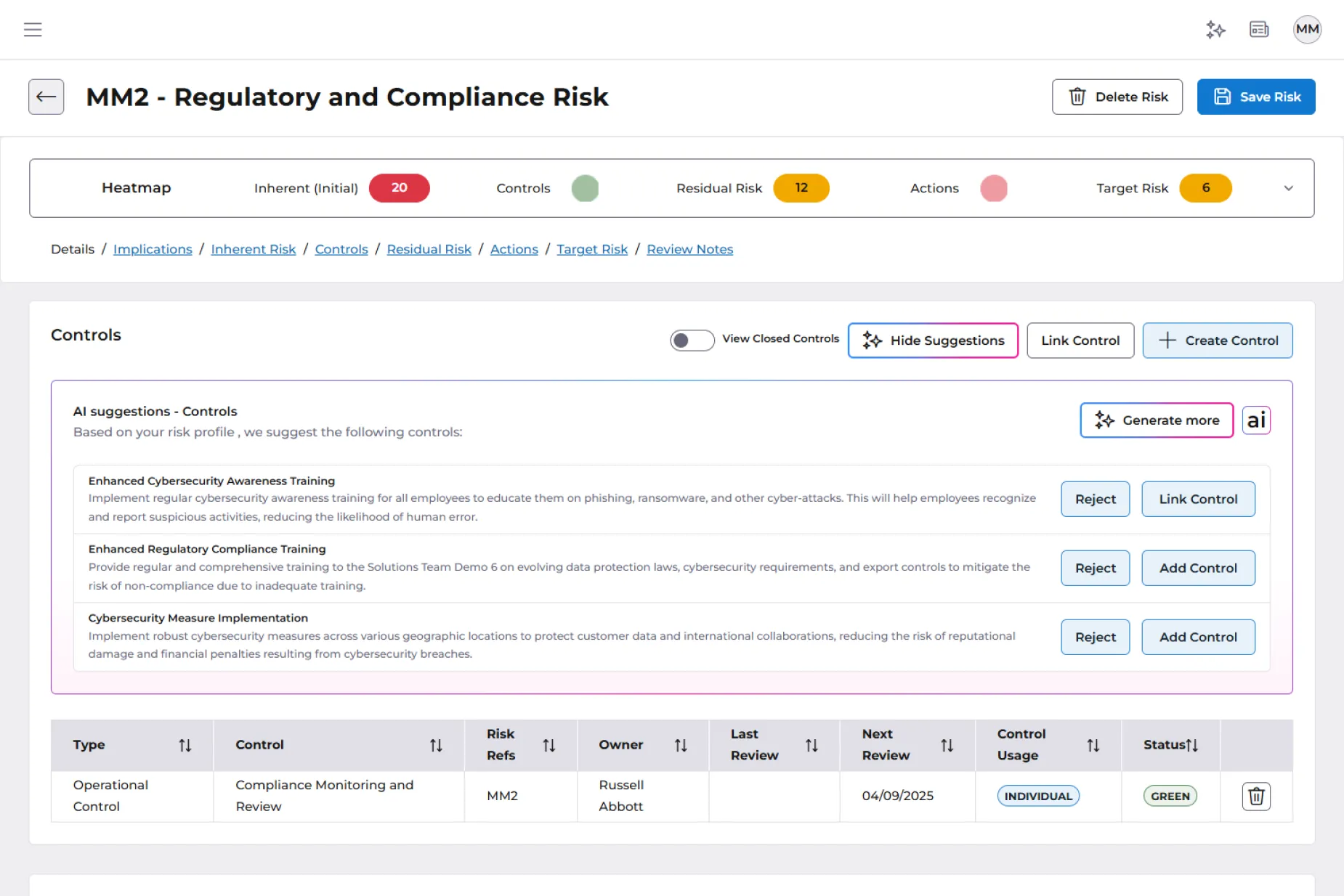Expand the Heatmap panel chevron
This screenshot has height=896, width=1344.
tap(1288, 188)
